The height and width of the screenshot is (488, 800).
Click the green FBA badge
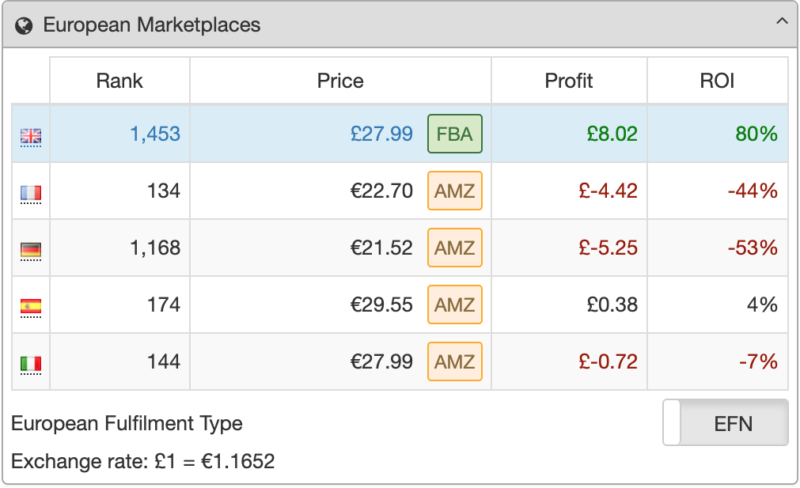455,134
